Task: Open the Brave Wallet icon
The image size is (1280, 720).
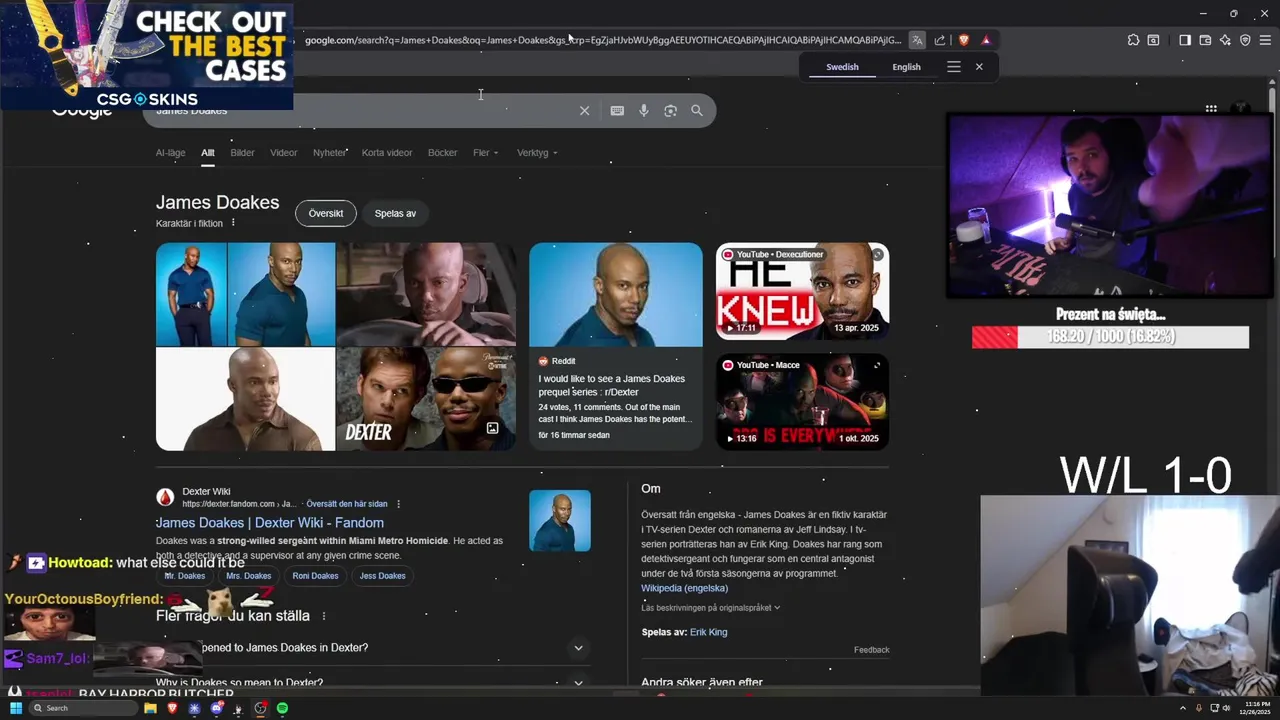Action: tap(1205, 40)
